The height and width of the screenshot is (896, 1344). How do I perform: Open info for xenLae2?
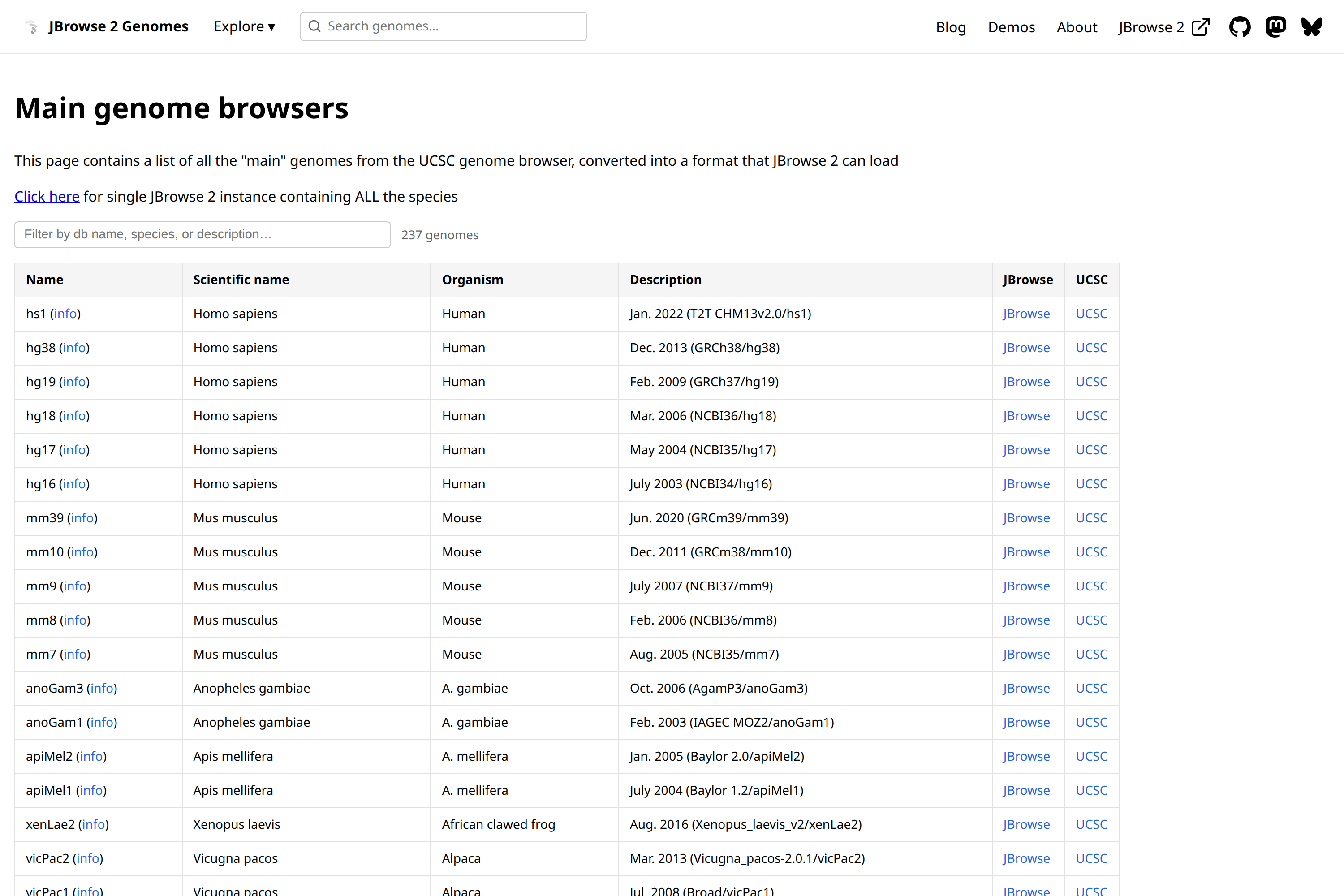[94, 825]
